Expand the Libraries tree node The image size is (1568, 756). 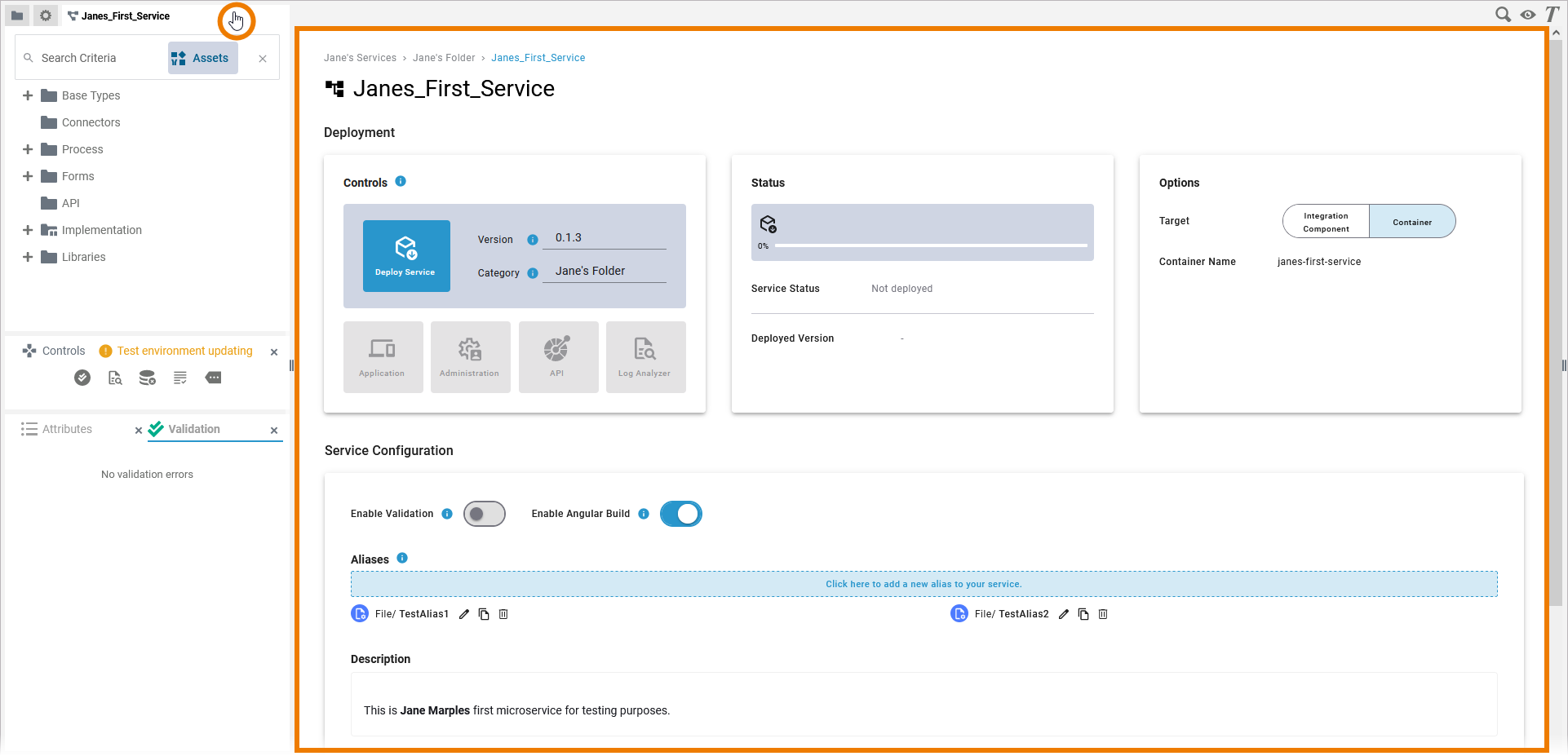click(x=28, y=257)
